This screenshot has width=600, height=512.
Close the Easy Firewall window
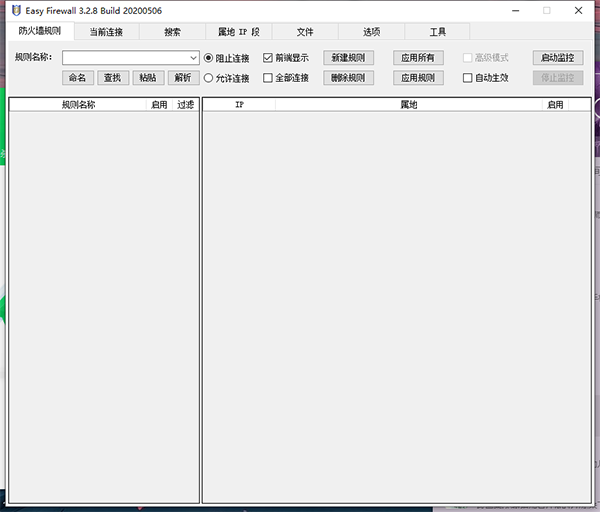(x=578, y=11)
